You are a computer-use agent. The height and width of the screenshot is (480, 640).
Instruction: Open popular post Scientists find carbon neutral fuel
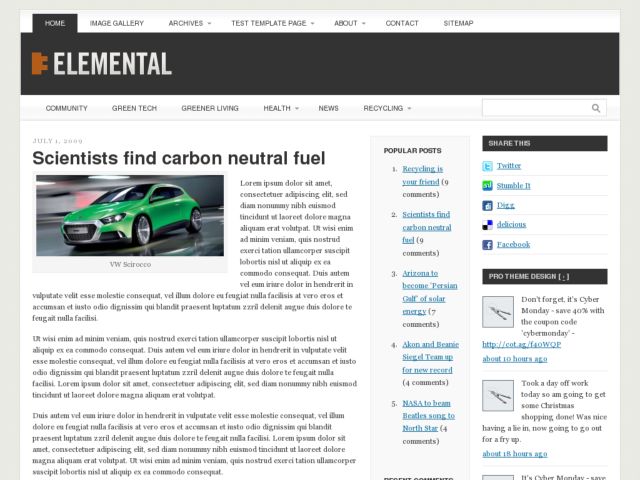point(426,227)
